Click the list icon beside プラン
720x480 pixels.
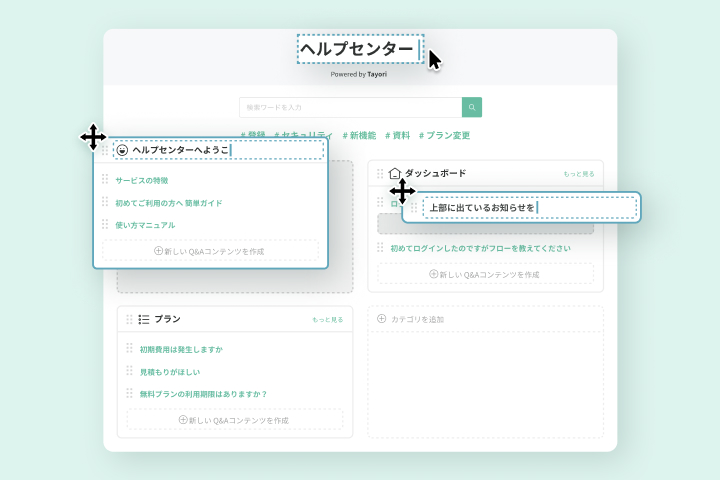(143, 319)
